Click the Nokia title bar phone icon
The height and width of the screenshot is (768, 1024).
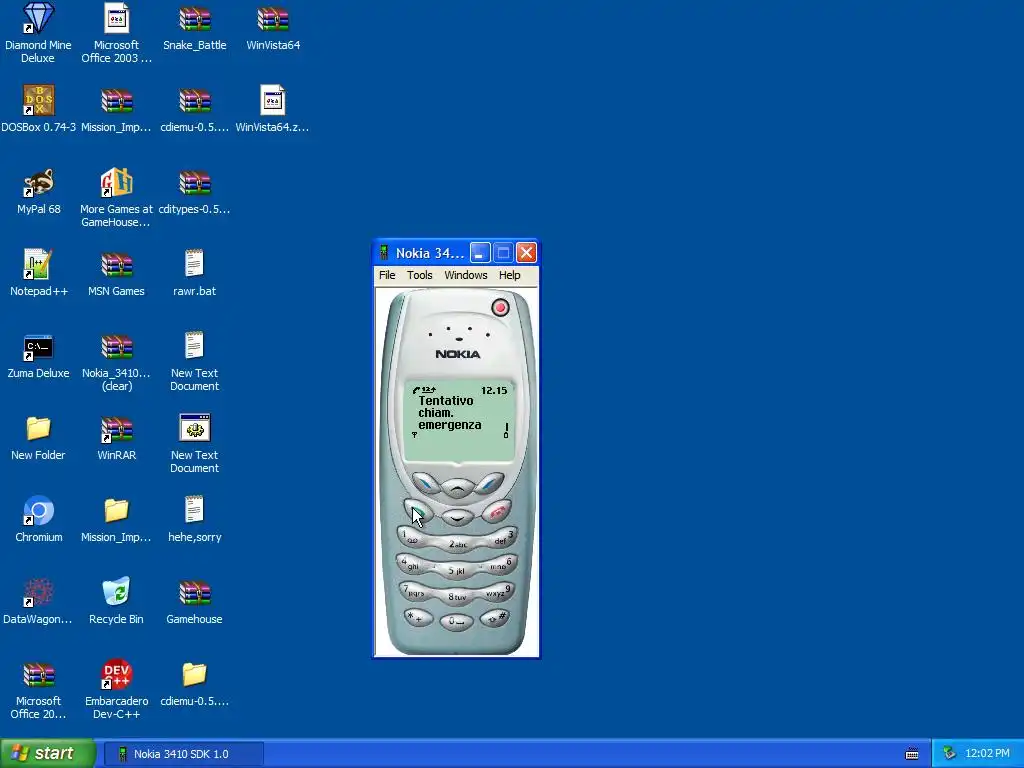point(384,253)
